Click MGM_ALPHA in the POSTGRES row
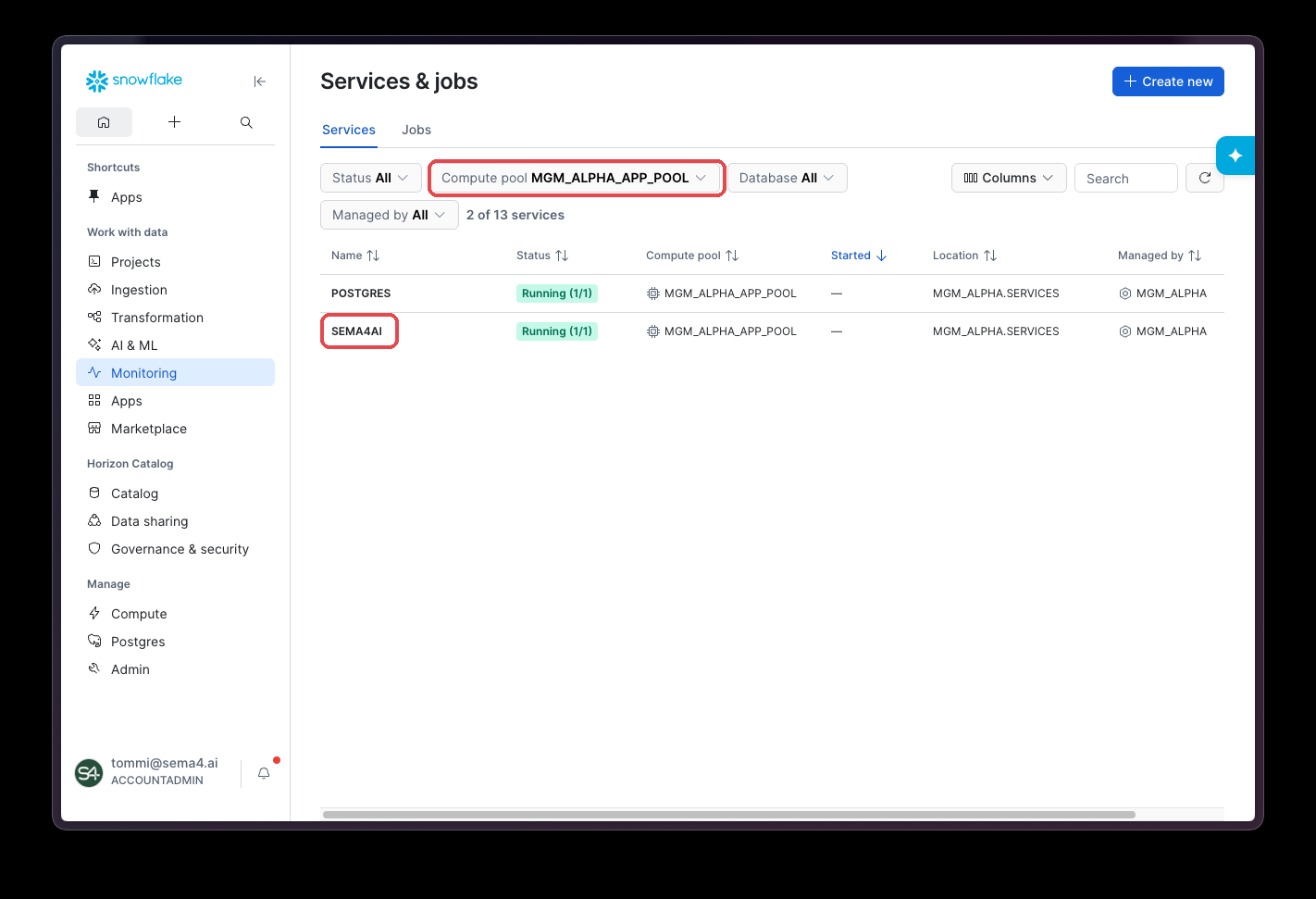Viewport: 1316px width, 899px height. [1172, 293]
